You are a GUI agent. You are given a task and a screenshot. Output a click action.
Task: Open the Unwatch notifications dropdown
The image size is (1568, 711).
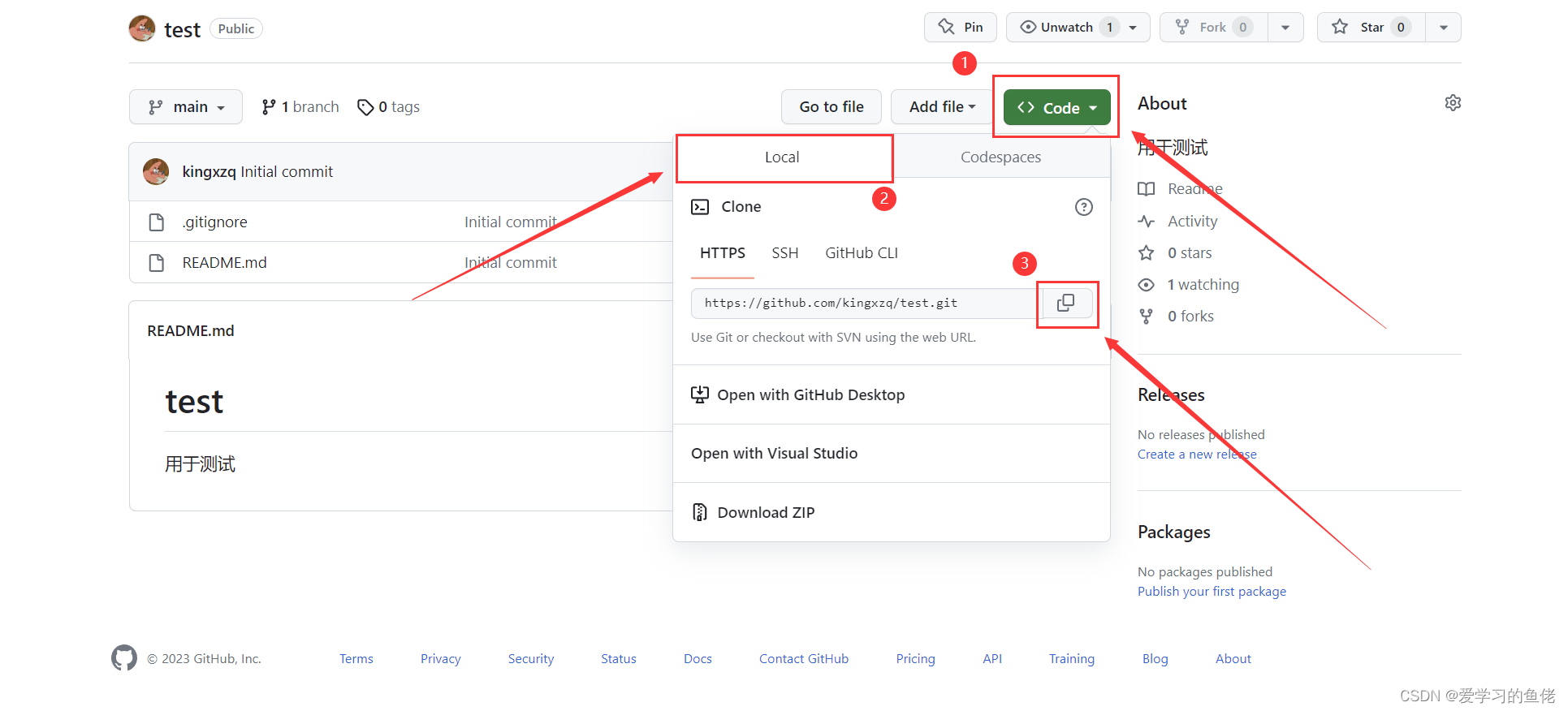1078,27
